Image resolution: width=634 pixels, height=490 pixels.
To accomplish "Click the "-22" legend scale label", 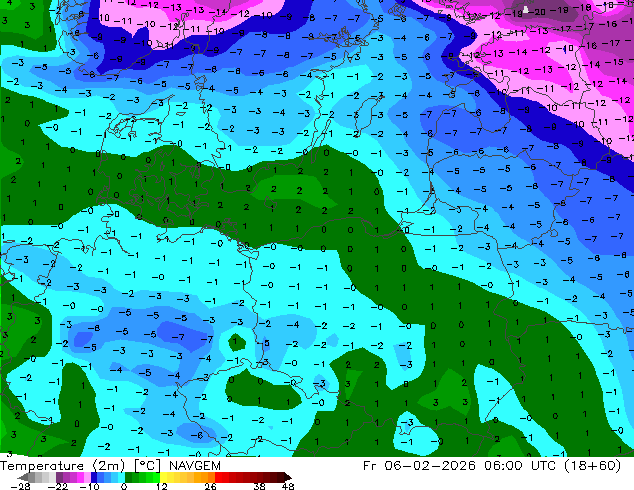I will pyautogui.click(x=57, y=486).
